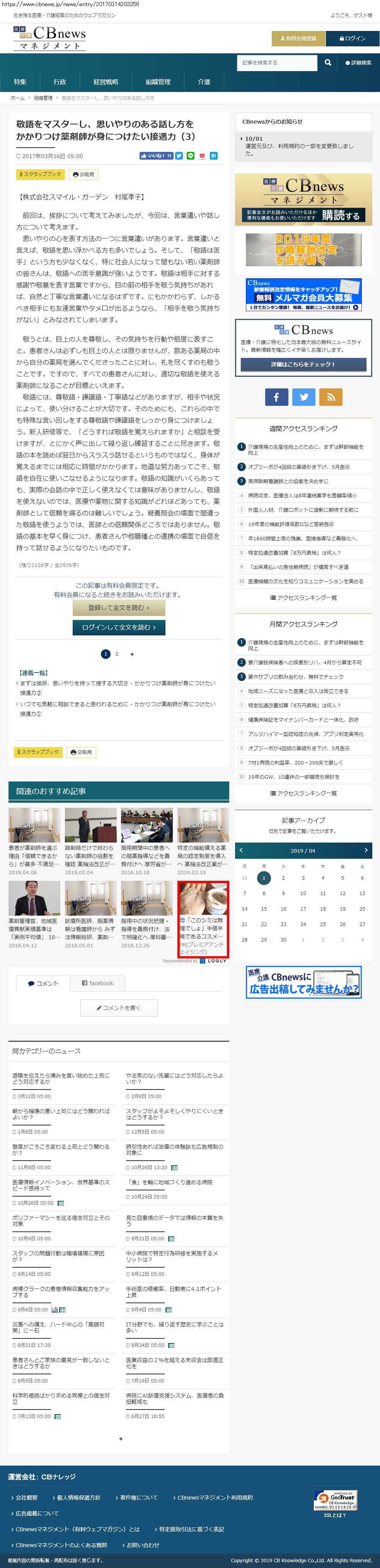Screen dimensions: 380x1568
Task: Click the magnifying glass search icon
Action: click(x=328, y=63)
